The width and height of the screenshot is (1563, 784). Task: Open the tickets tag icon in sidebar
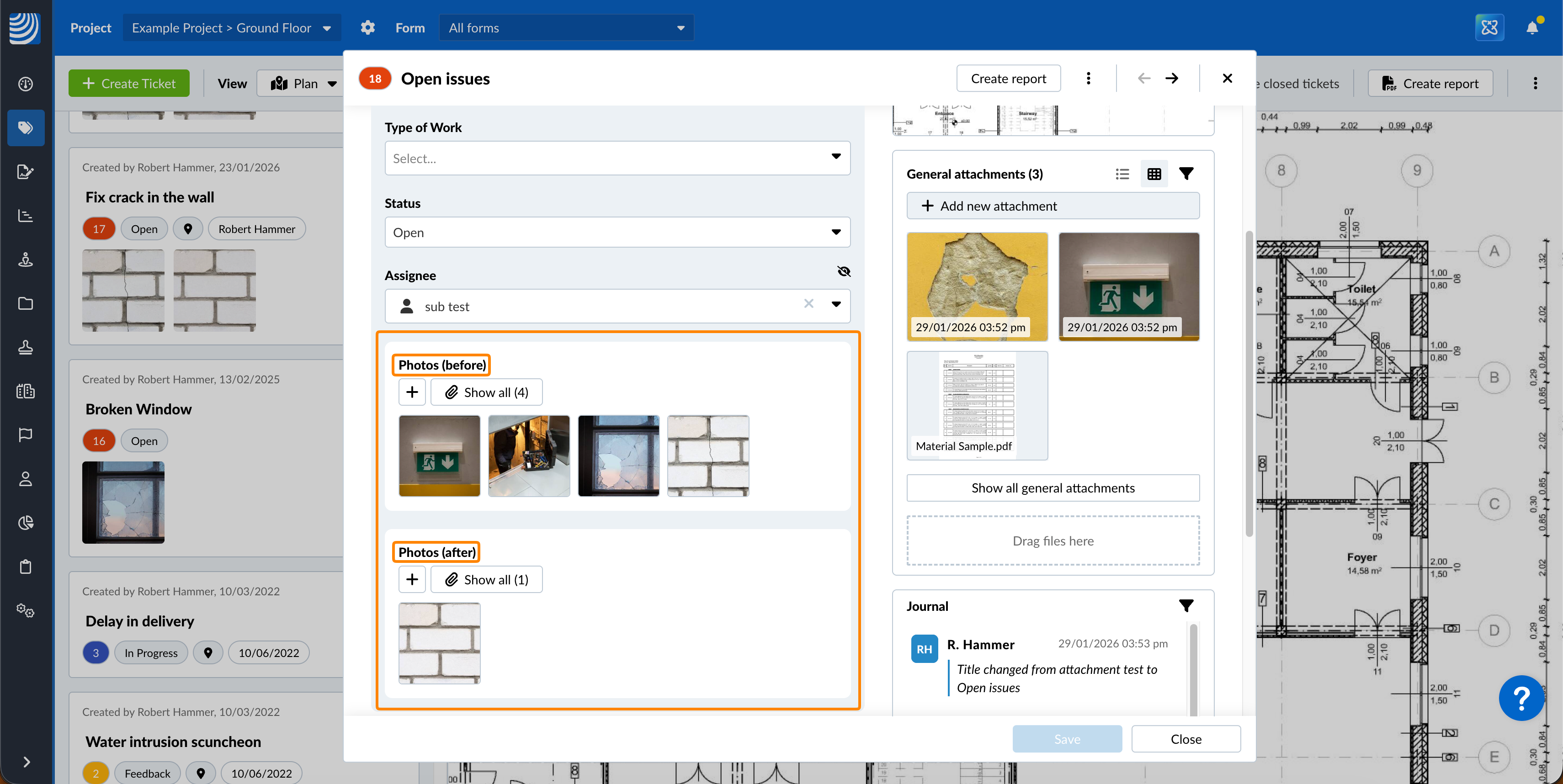click(x=26, y=128)
